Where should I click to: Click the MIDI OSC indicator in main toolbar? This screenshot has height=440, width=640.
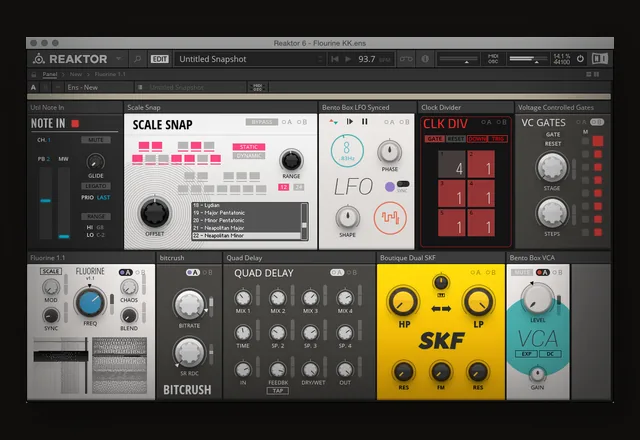coord(493,59)
